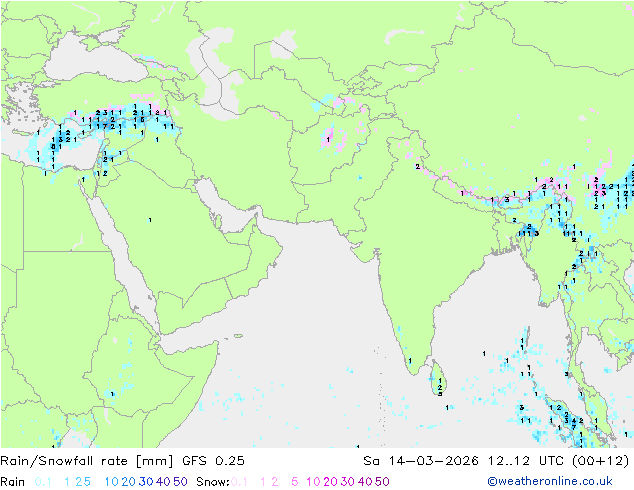
Task: Click the '1' value over Ethiopia
Action: tap(112, 394)
